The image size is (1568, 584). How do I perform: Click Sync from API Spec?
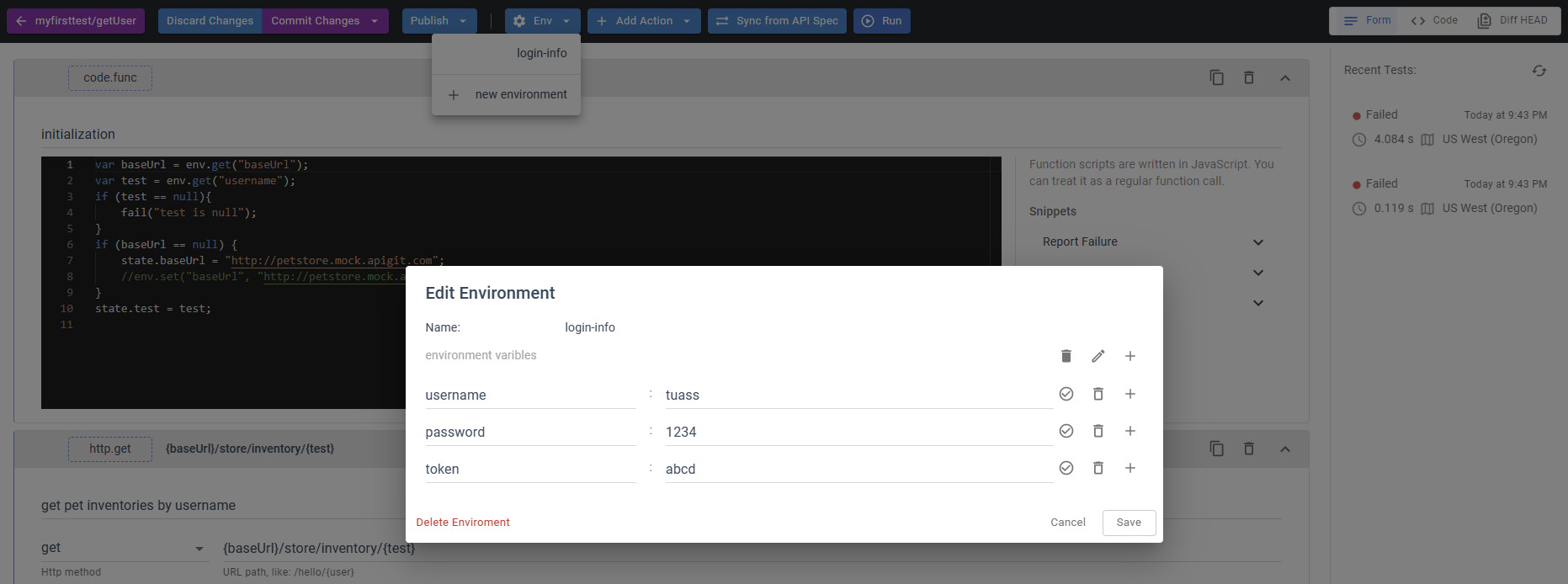pos(777,21)
